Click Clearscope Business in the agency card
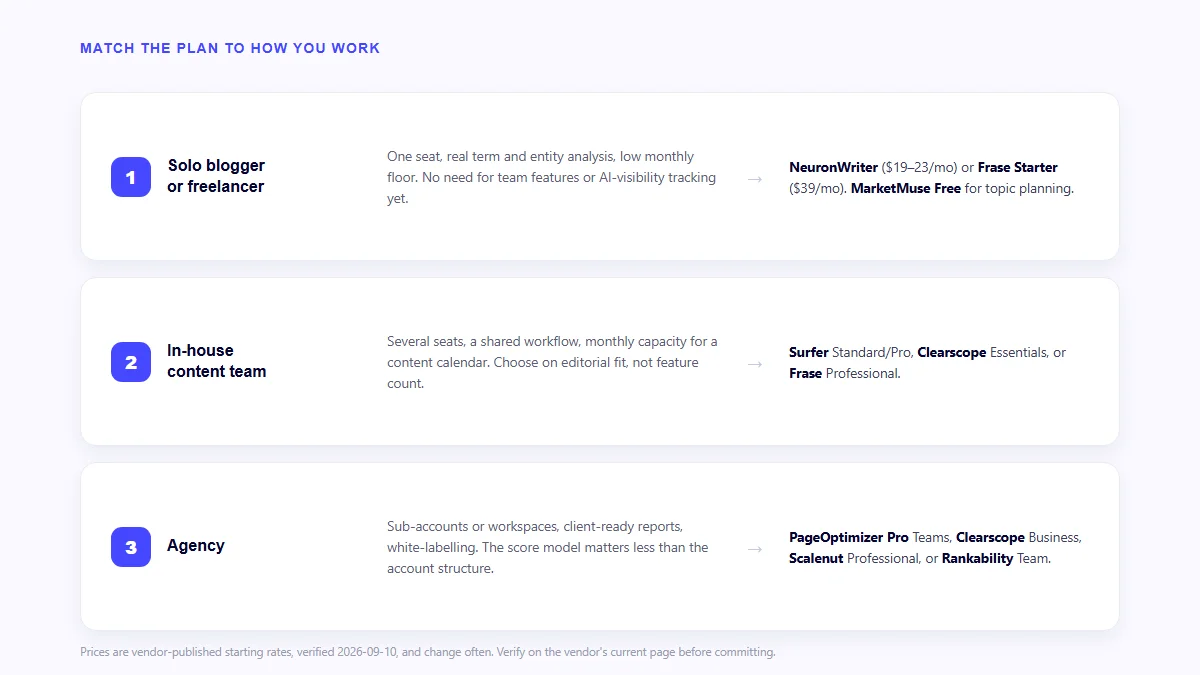 [x=1017, y=537]
